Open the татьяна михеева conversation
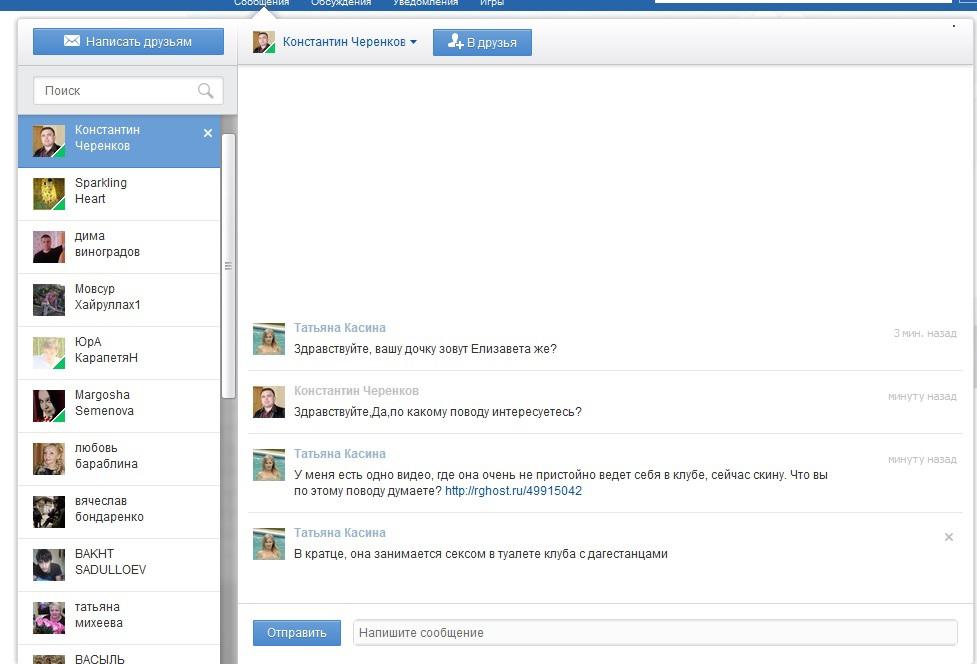The image size is (977, 664). (119, 618)
